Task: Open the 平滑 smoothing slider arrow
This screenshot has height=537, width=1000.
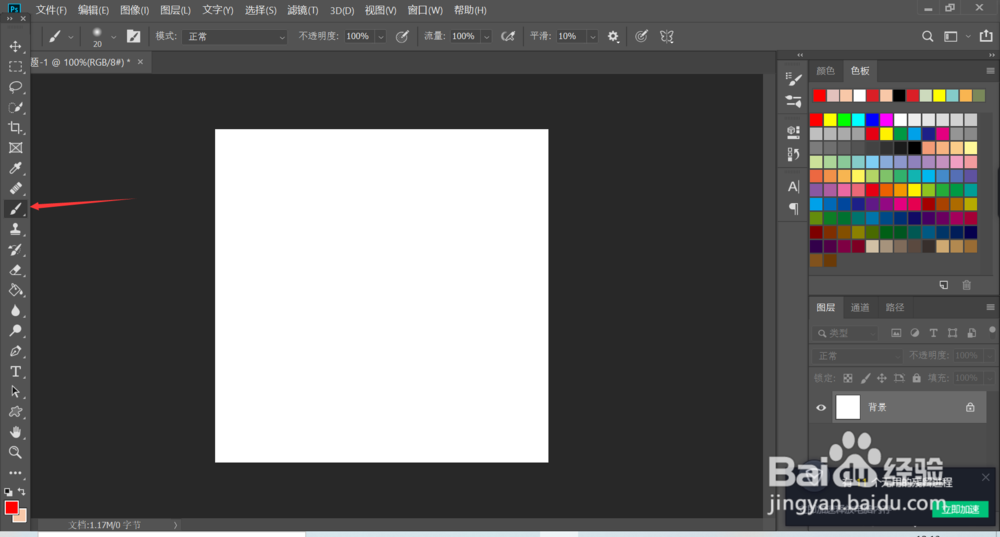Action: pos(592,36)
